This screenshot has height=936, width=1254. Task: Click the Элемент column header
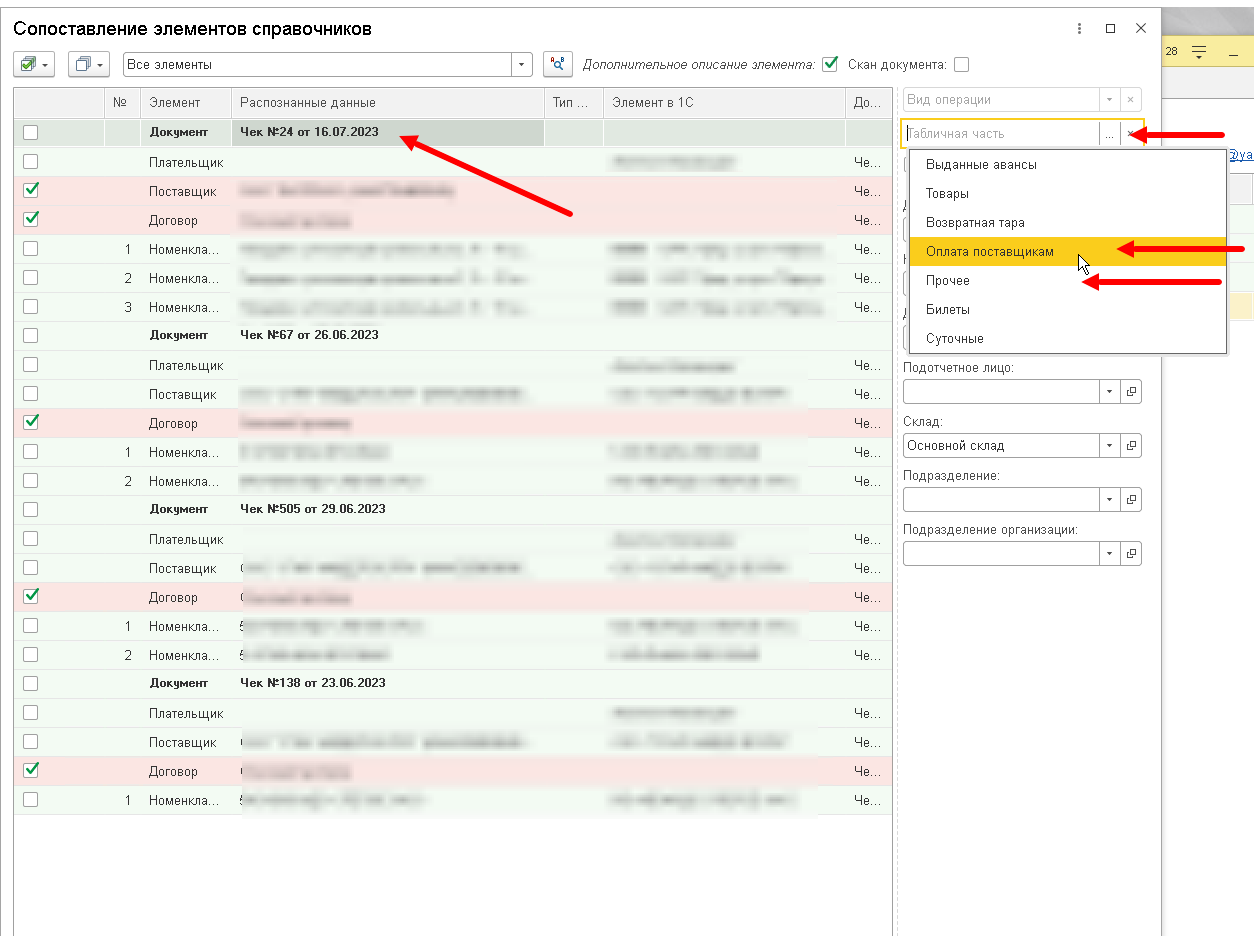pos(186,103)
